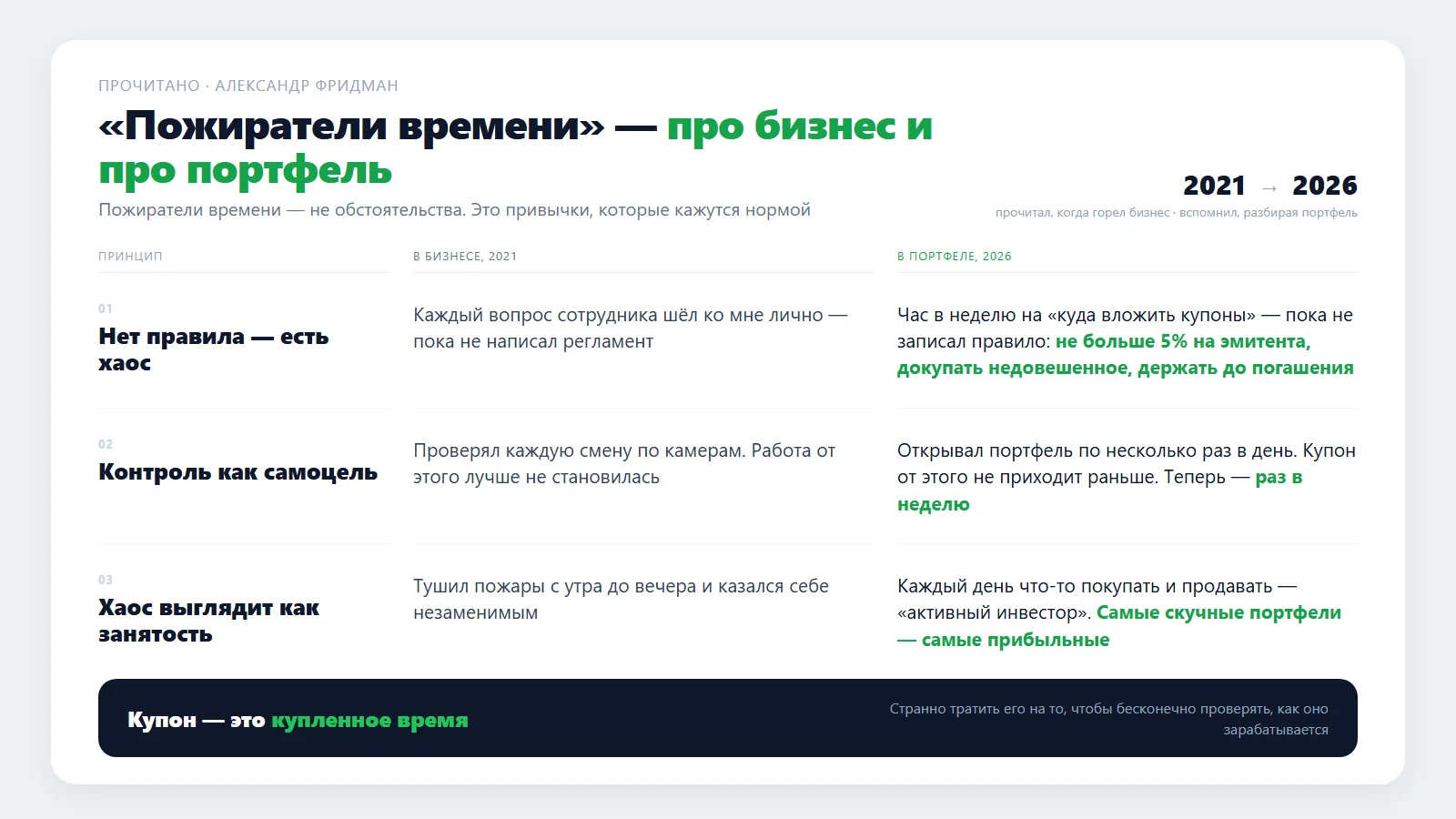The height and width of the screenshot is (819, 1456).
Task: Click column header 'В ПОРТФЕЛЕ, 2026'
Action: click(x=955, y=257)
